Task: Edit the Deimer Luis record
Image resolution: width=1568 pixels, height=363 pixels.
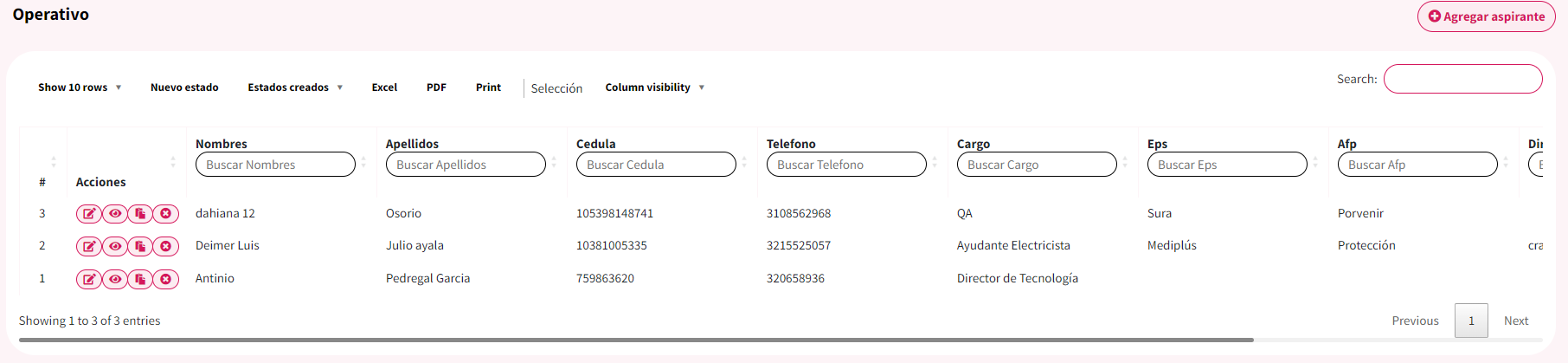Action: pyautogui.click(x=89, y=246)
